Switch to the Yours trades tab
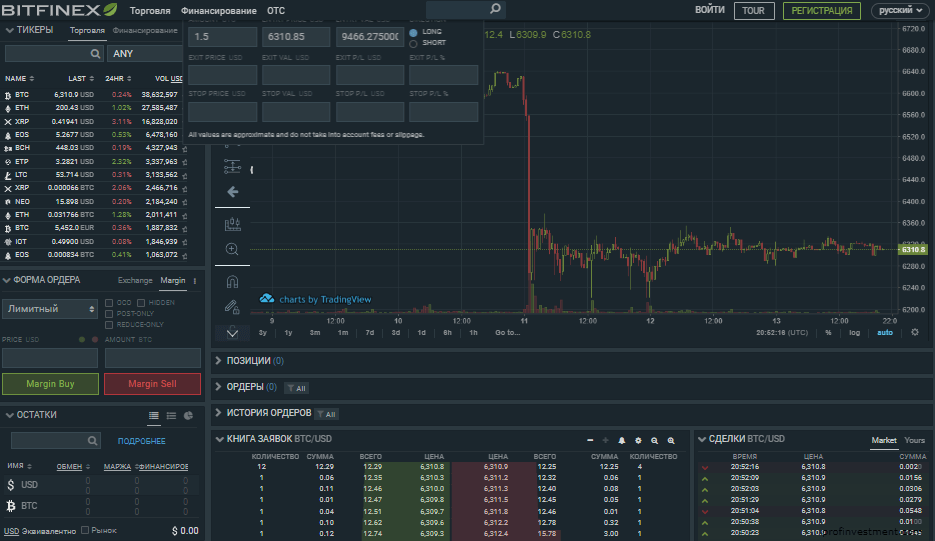935x541 pixels. 915,440
